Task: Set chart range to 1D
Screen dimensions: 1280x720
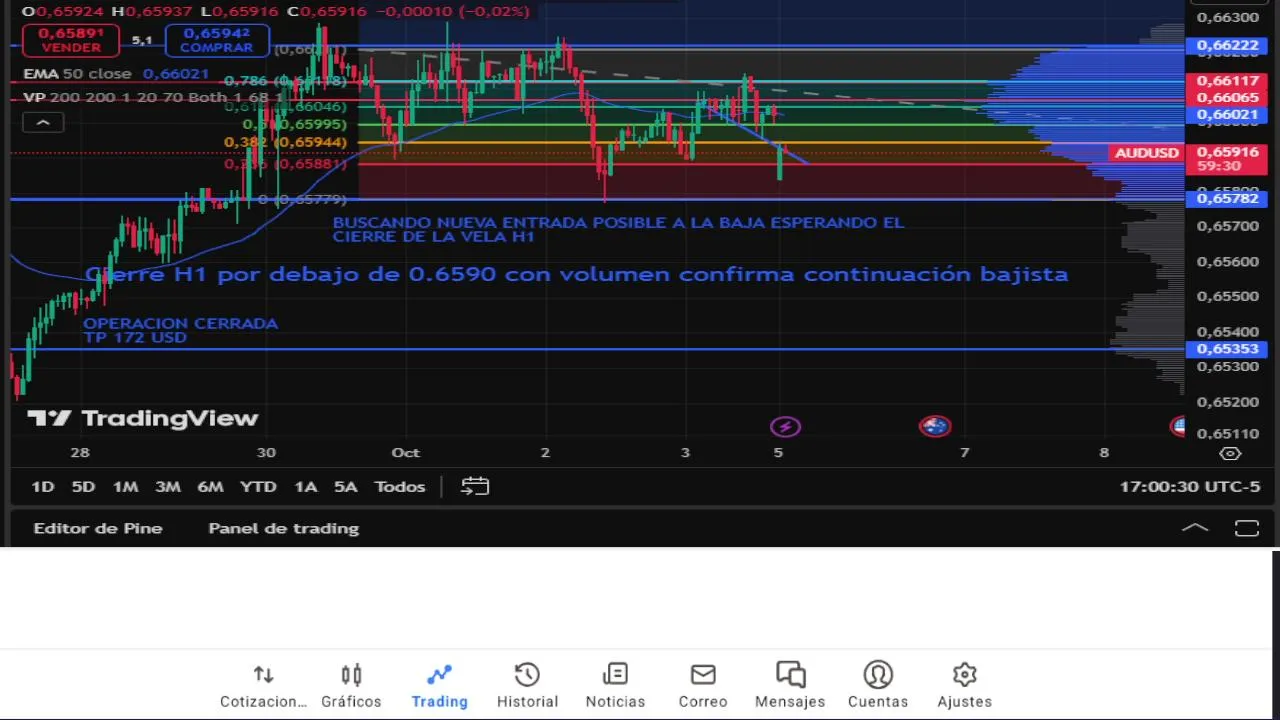Action: [x=42, y=486]
